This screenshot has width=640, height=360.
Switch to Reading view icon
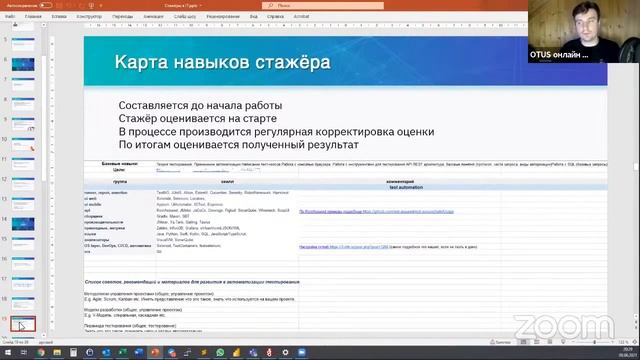pos(550,342)
